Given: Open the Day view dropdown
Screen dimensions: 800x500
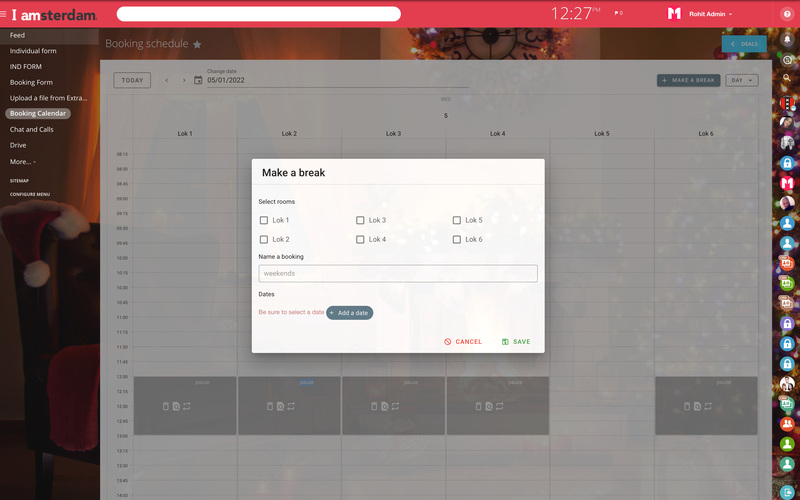Looking at the screenshot, I should [x=741, y=80].
